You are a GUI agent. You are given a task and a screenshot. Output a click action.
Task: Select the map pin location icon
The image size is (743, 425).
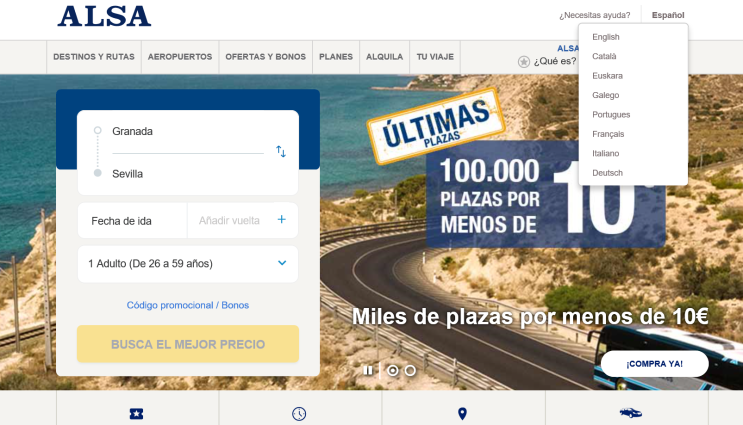tap(462, 414)
